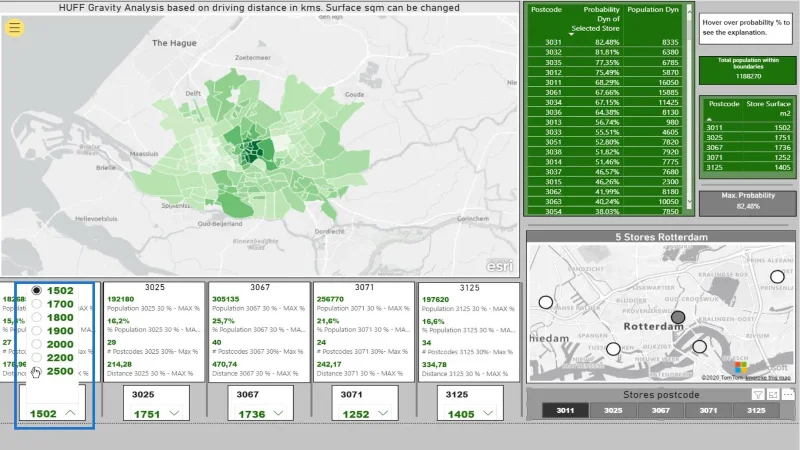Click surface value 1751 in store table
Screen dimensions: 800x450
pos(782,137)
